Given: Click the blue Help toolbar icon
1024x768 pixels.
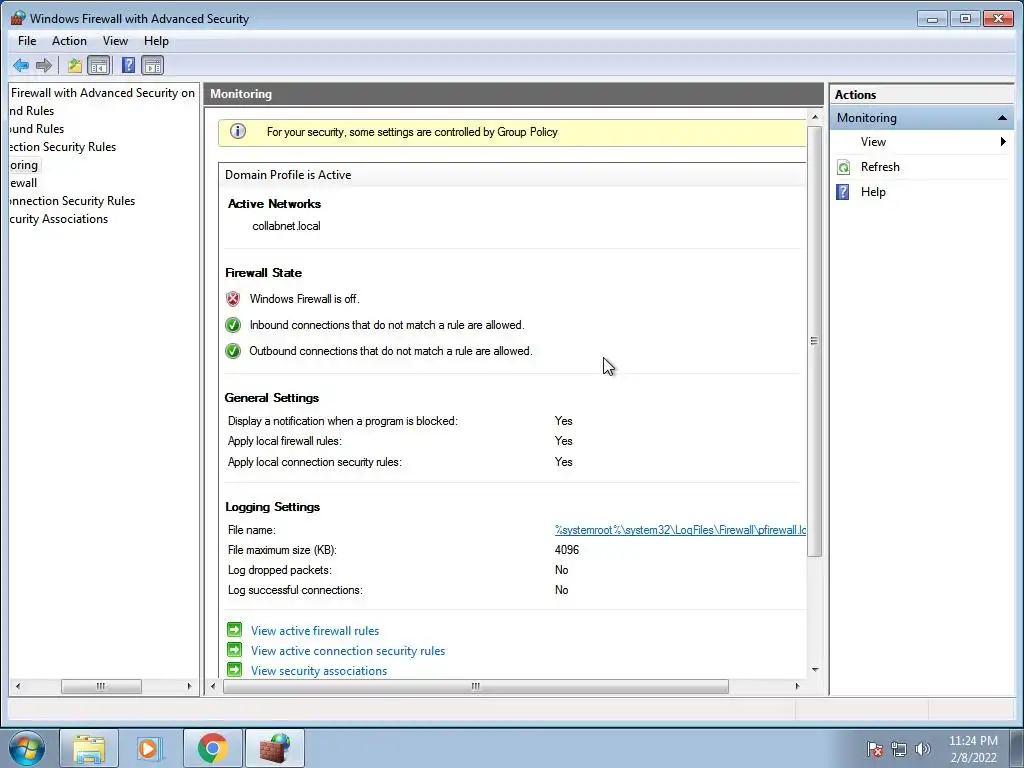Looking at the screenshot, I should (x=129, y=65).
